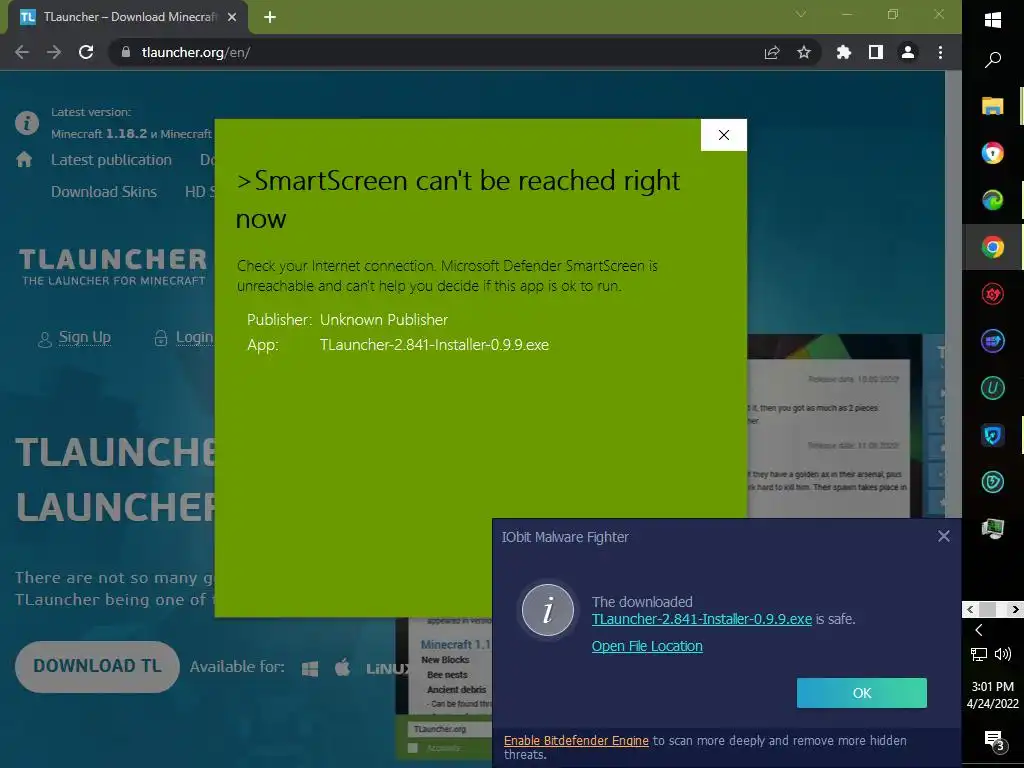
Task: Open the TLauncher installer exe link
Action: pyautogui.click(x=701, y=619)
